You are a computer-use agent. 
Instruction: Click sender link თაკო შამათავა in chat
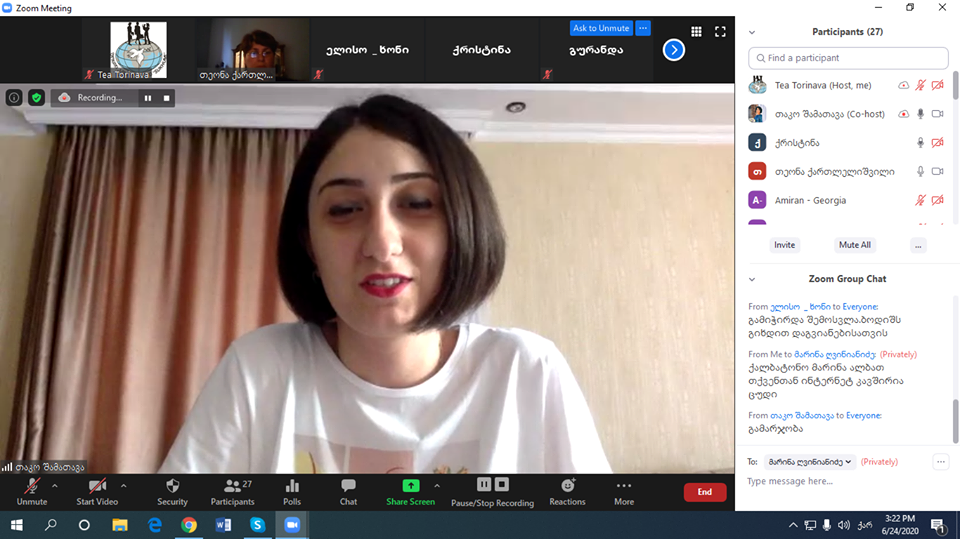[802, 416]
